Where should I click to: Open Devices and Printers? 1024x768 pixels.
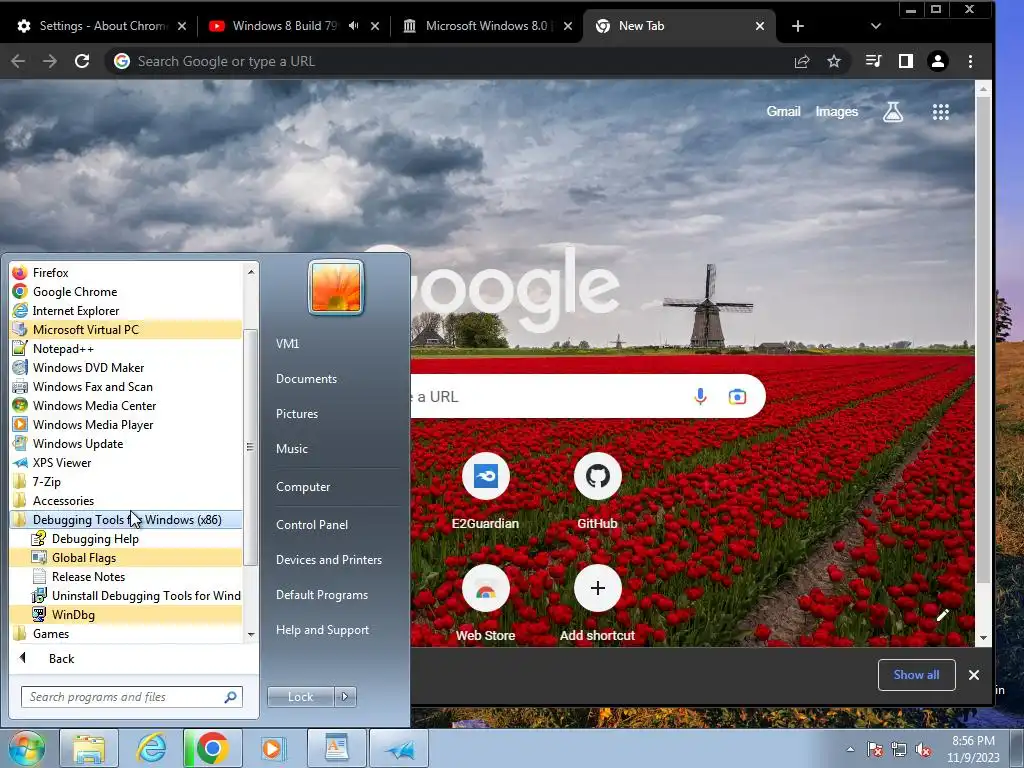328,560
